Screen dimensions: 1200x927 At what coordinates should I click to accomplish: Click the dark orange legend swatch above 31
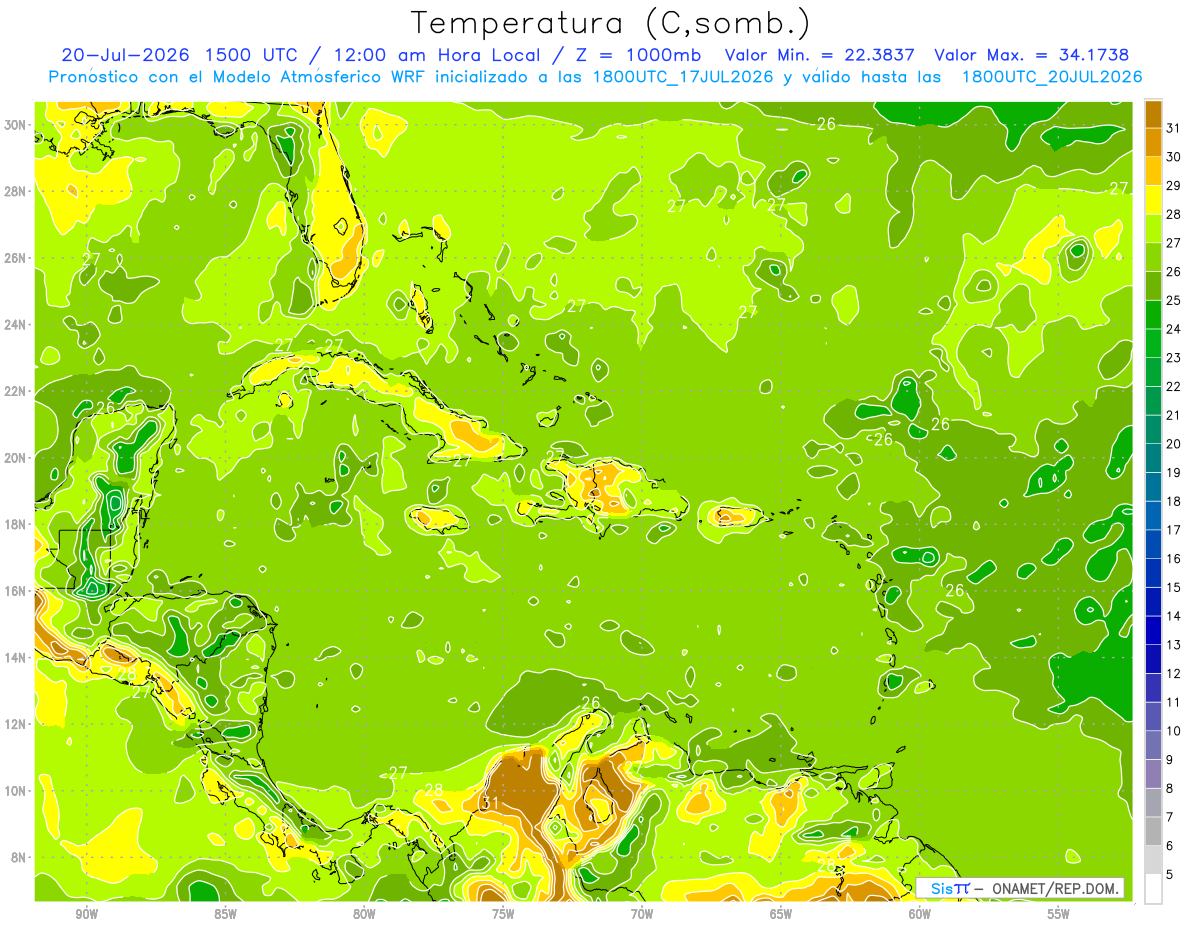tap(1153, 114)
